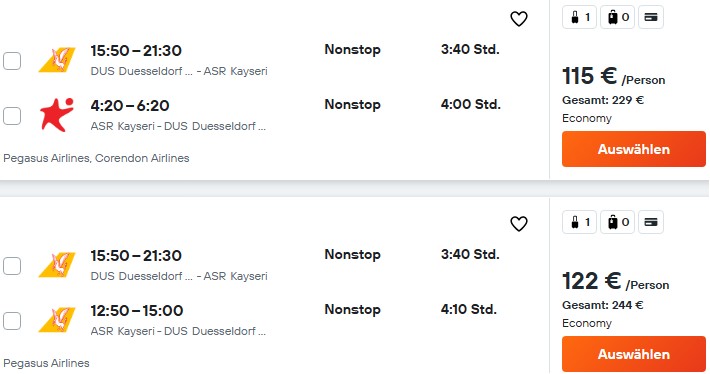Favorite the 122 € flight offer with heart icon
Screen dimensions: 710x374
[x=518, y=224]
